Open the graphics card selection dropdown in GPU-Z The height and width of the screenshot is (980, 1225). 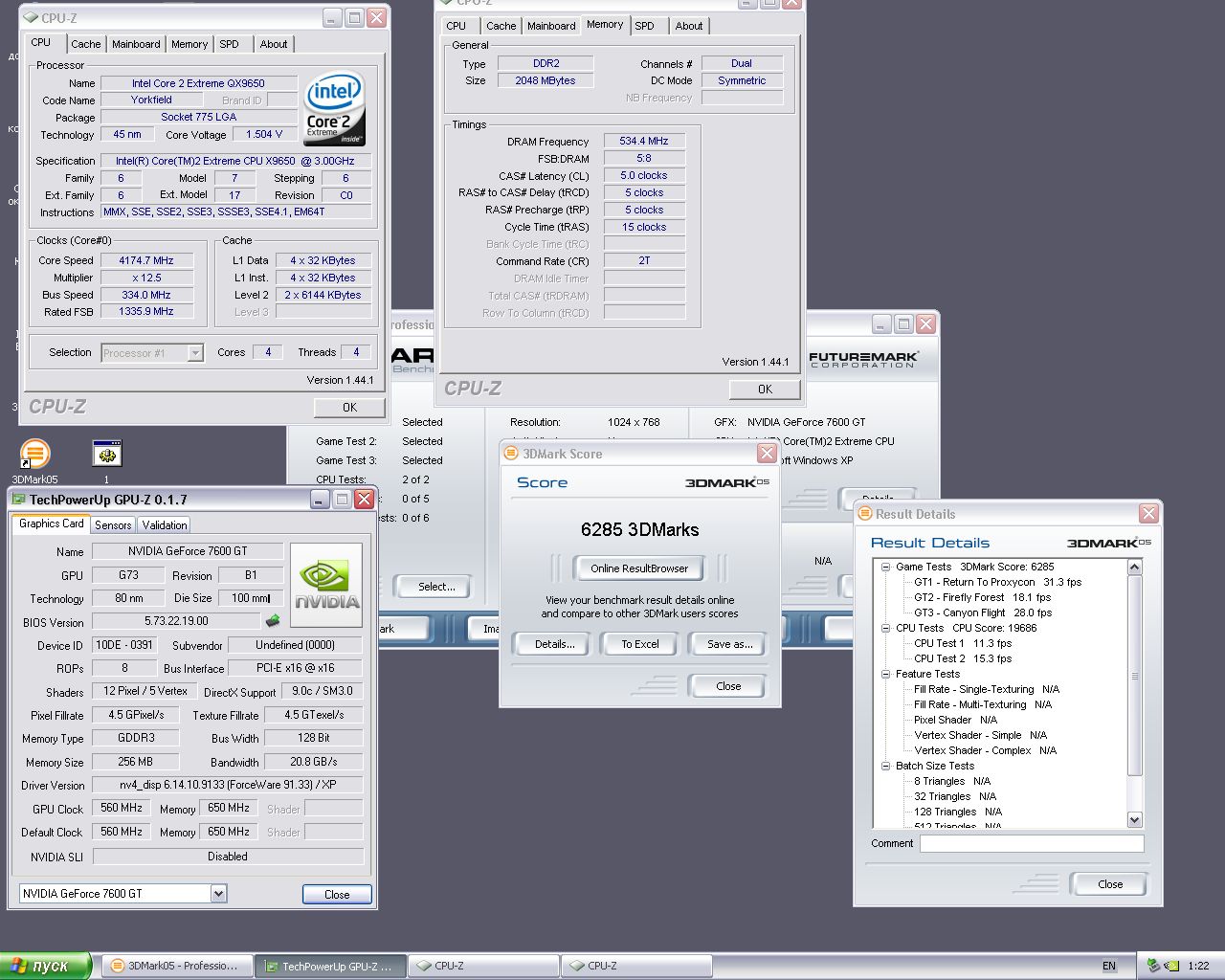218,893
